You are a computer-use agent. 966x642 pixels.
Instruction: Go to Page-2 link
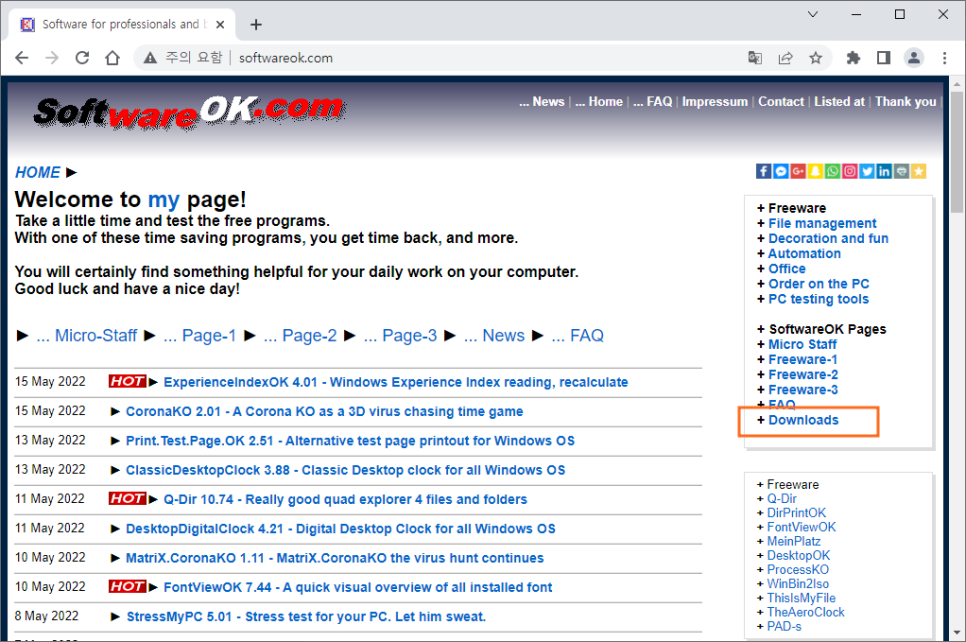coord(300,335)
